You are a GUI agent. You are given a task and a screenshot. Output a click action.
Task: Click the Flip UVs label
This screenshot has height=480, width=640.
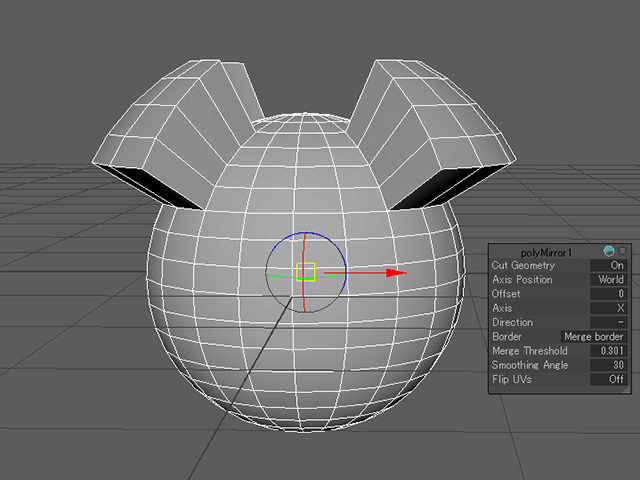tap(511, 379)
